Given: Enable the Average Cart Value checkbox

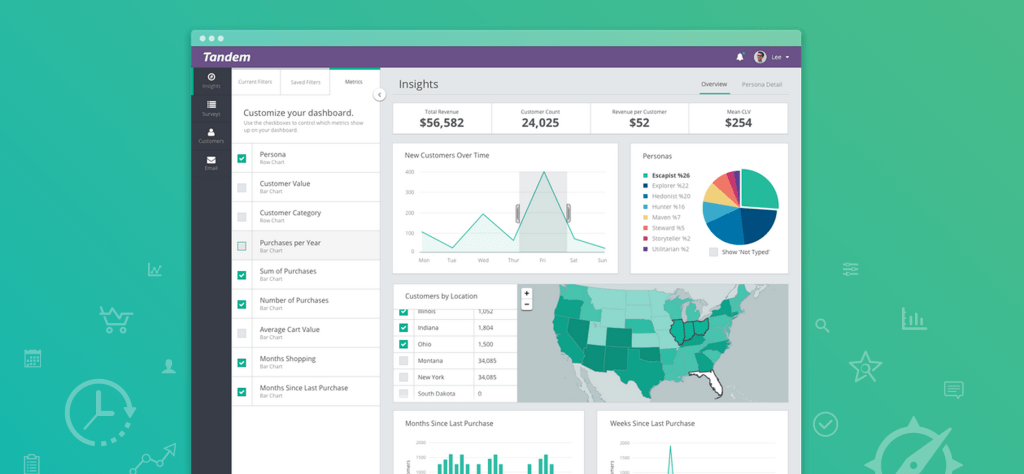Looking at the screenshot, I should click(x=242, y=333).
